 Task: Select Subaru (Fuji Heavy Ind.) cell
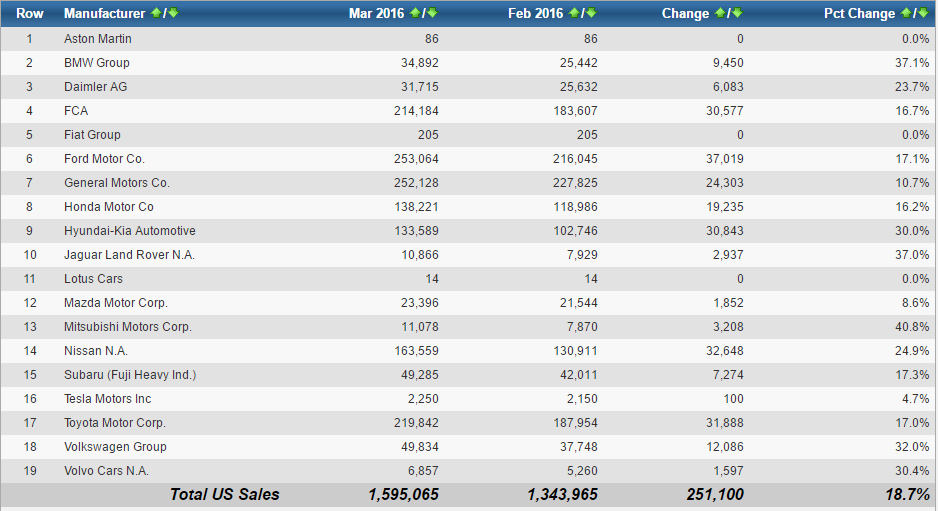pos(130,375)
